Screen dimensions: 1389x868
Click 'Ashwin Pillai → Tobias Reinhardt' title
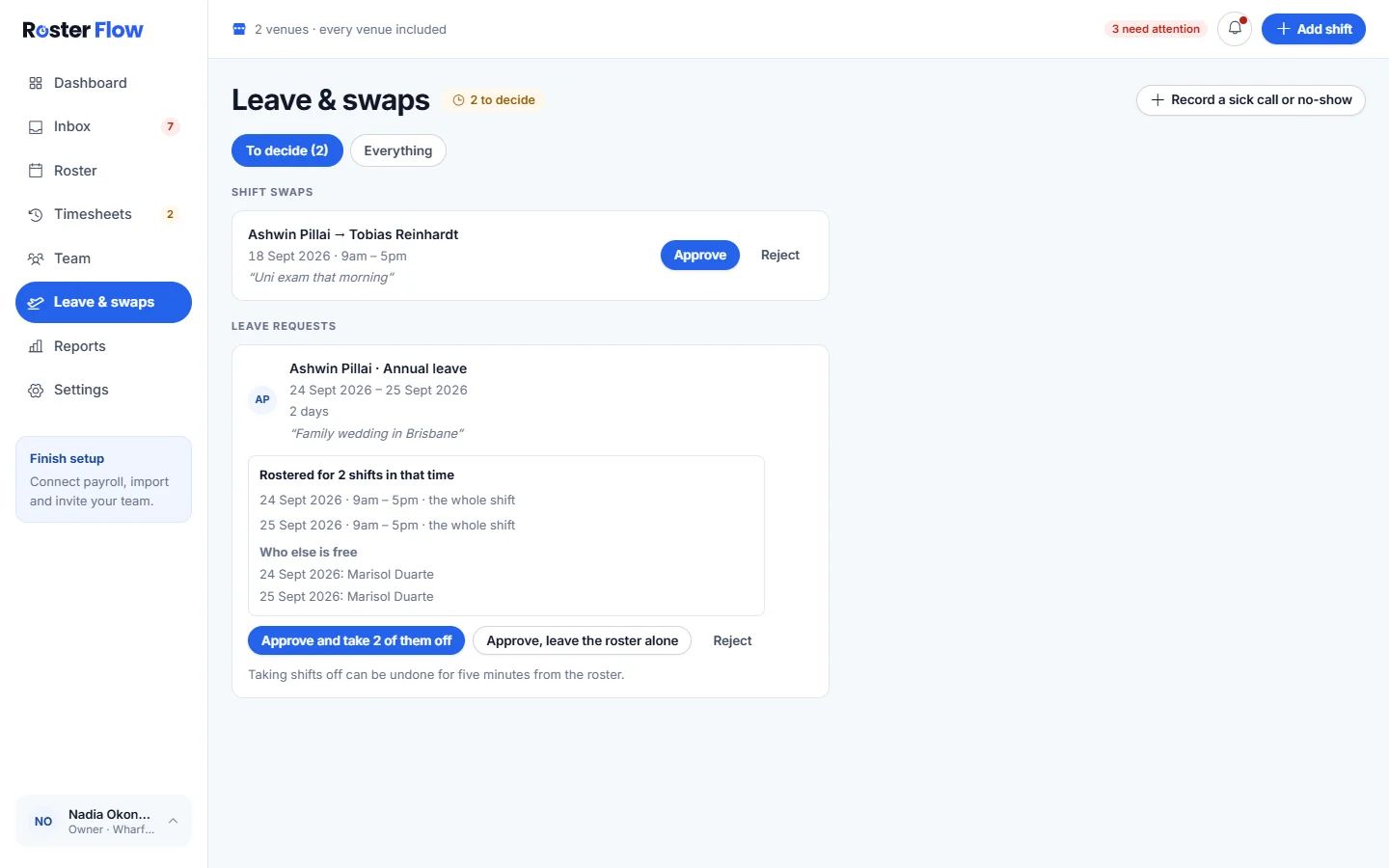(x=353, y=234)
